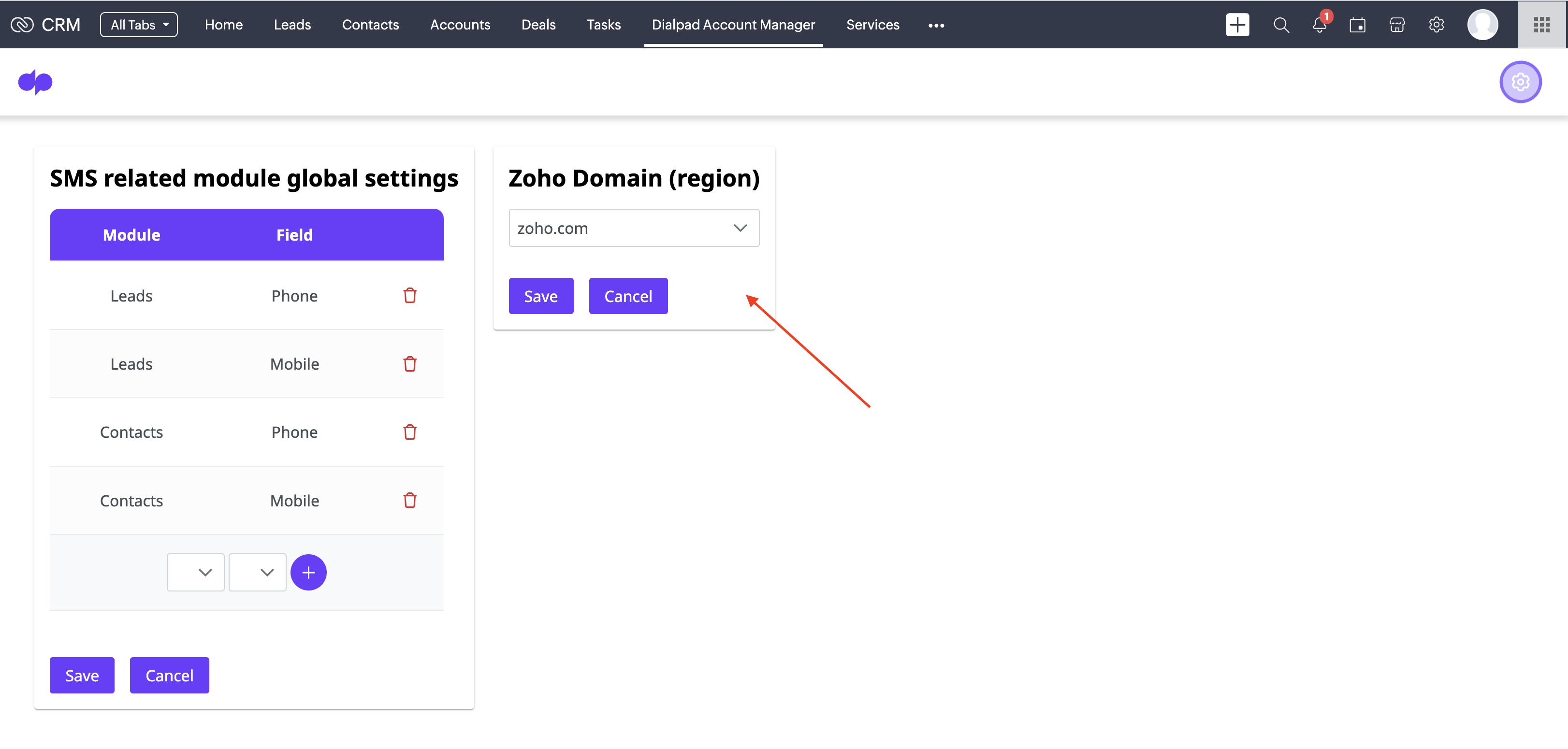The image size is (1568, 749).
Task: Open the module selection dropdown
Action: coord(195,572)
